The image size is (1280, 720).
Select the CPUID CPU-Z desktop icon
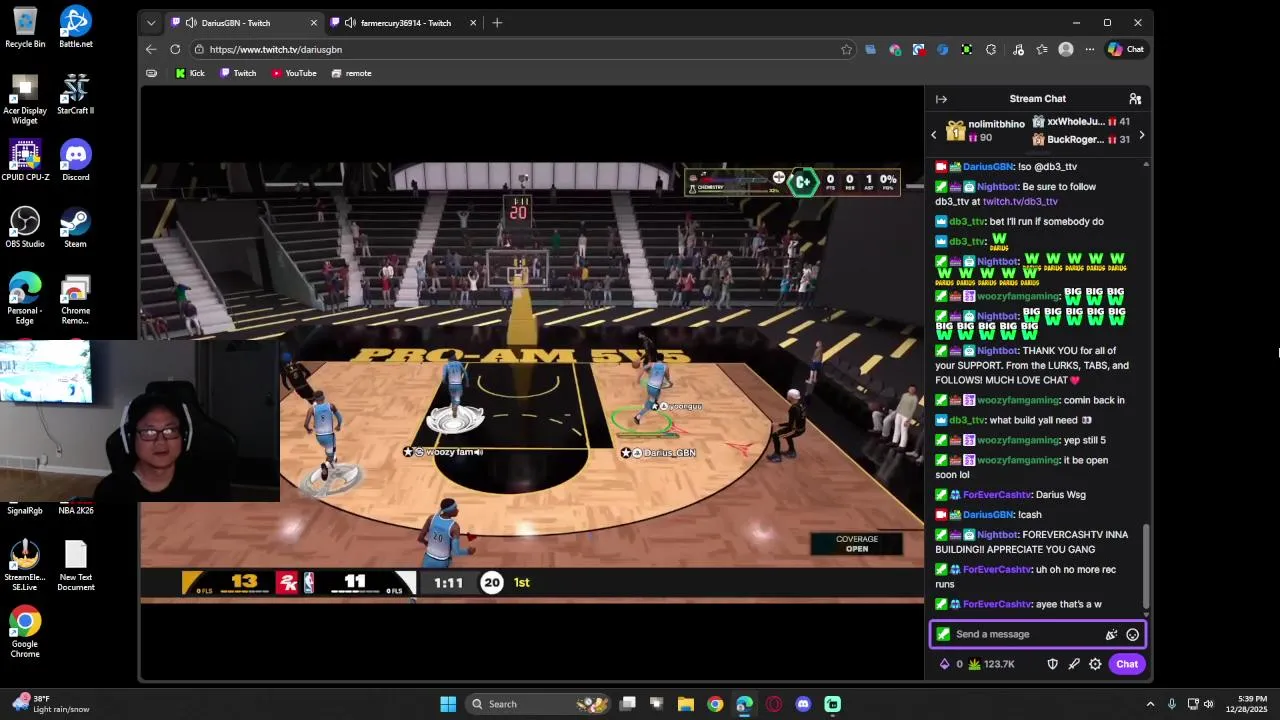pos(25,161)
